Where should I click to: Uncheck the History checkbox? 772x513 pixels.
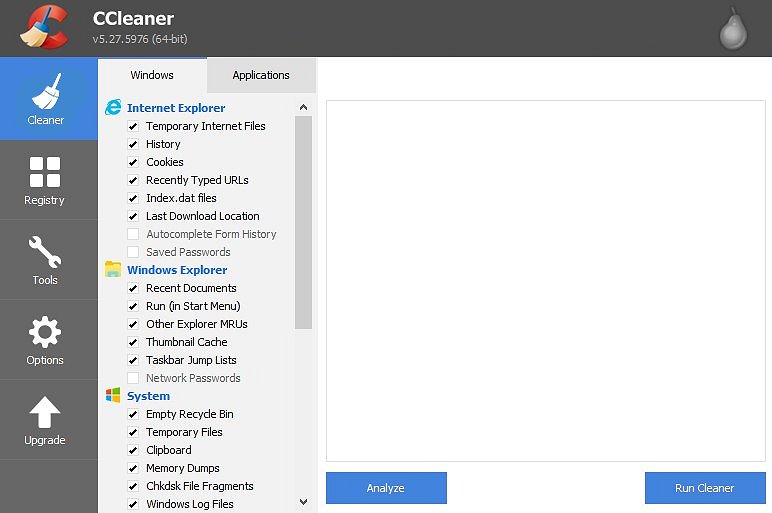click(133, 144)
